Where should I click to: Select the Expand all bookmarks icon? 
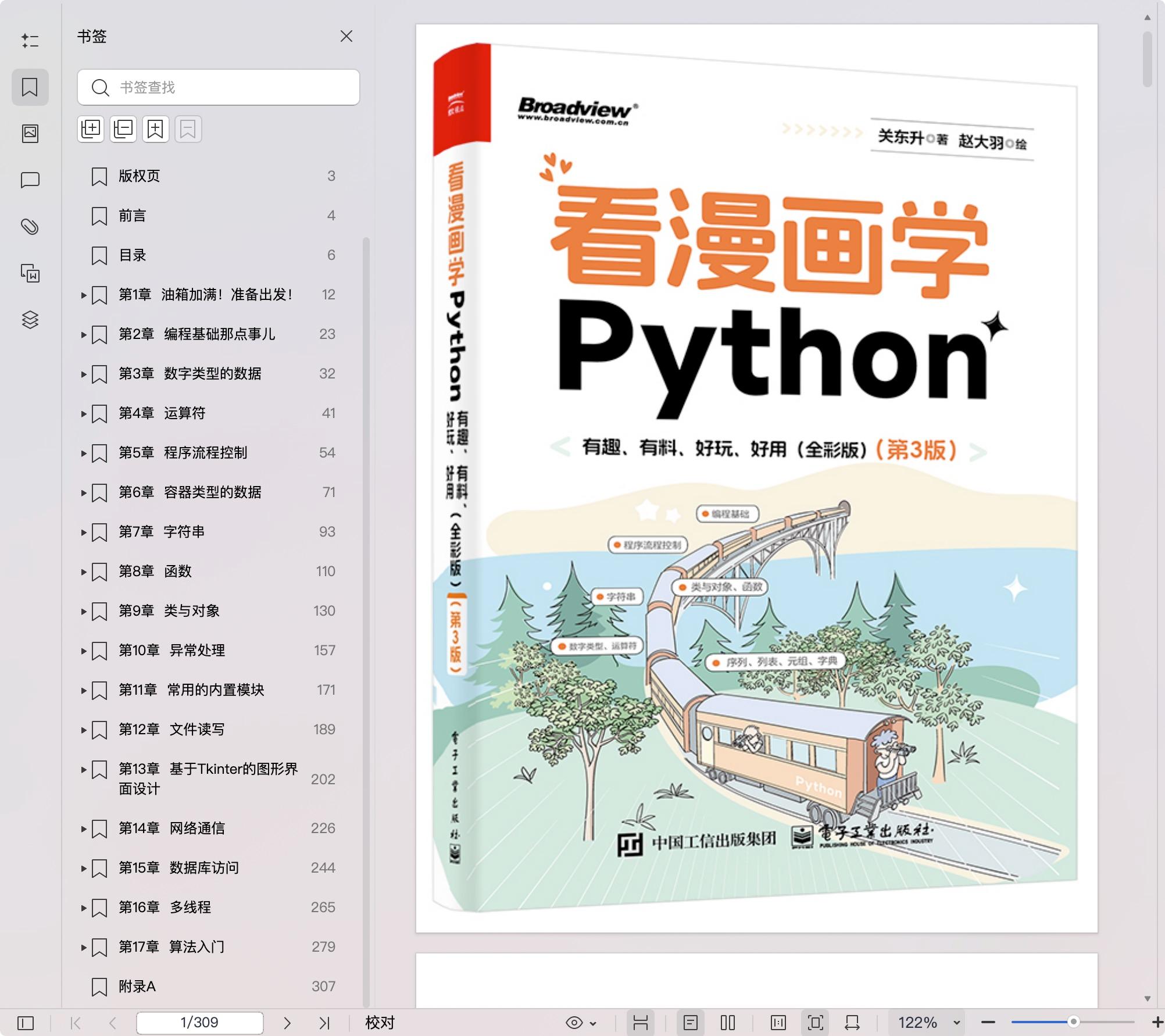click(90, 129)
